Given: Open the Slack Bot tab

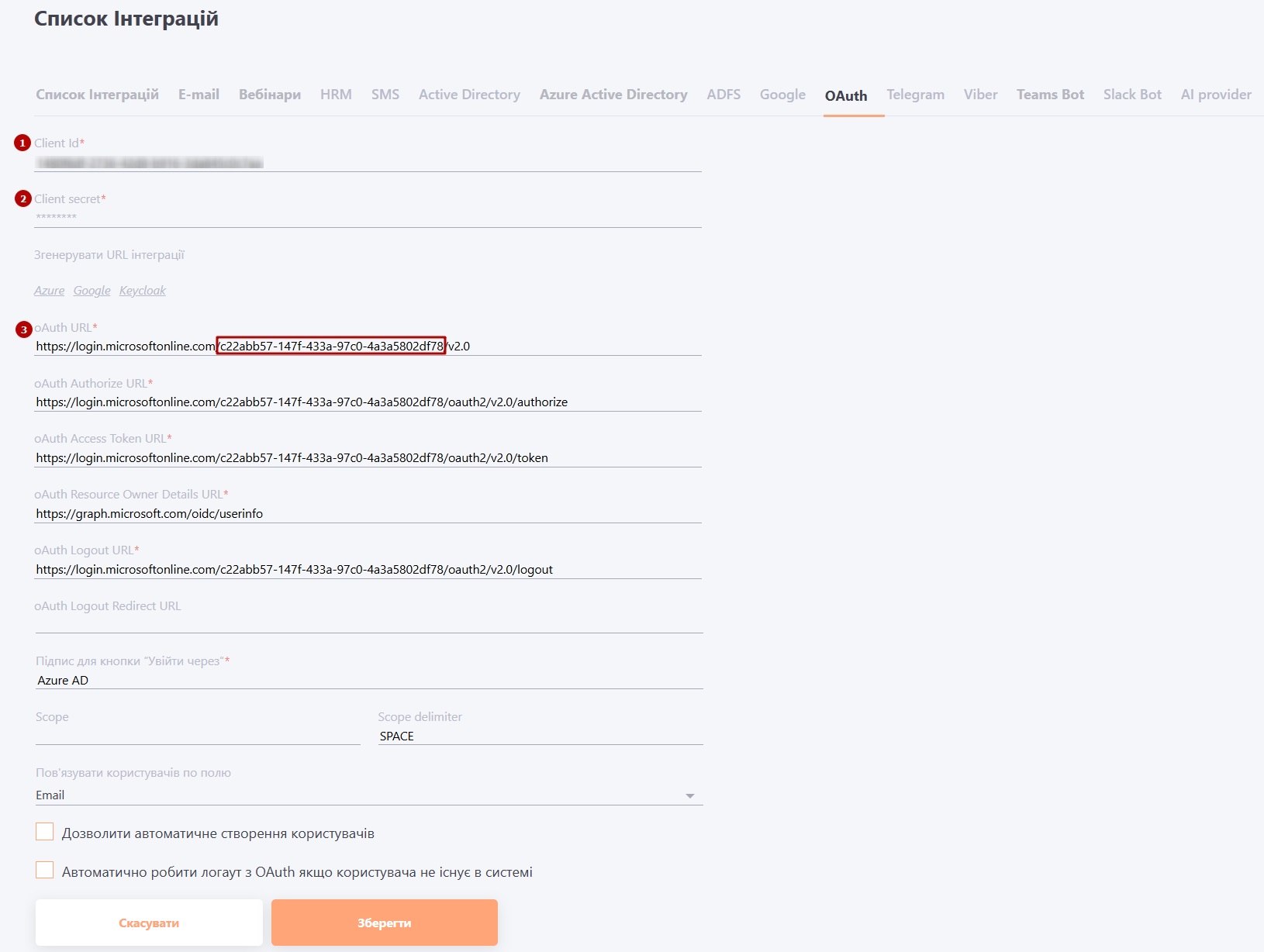Looking at the screenshot, I should coord(1131,95).
